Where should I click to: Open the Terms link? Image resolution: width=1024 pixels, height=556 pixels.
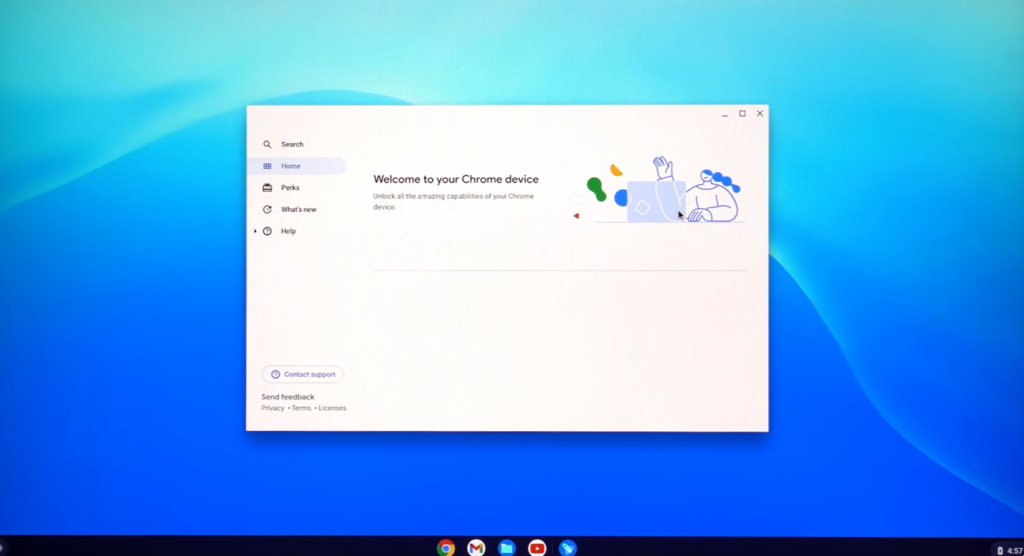coord(301,408)
